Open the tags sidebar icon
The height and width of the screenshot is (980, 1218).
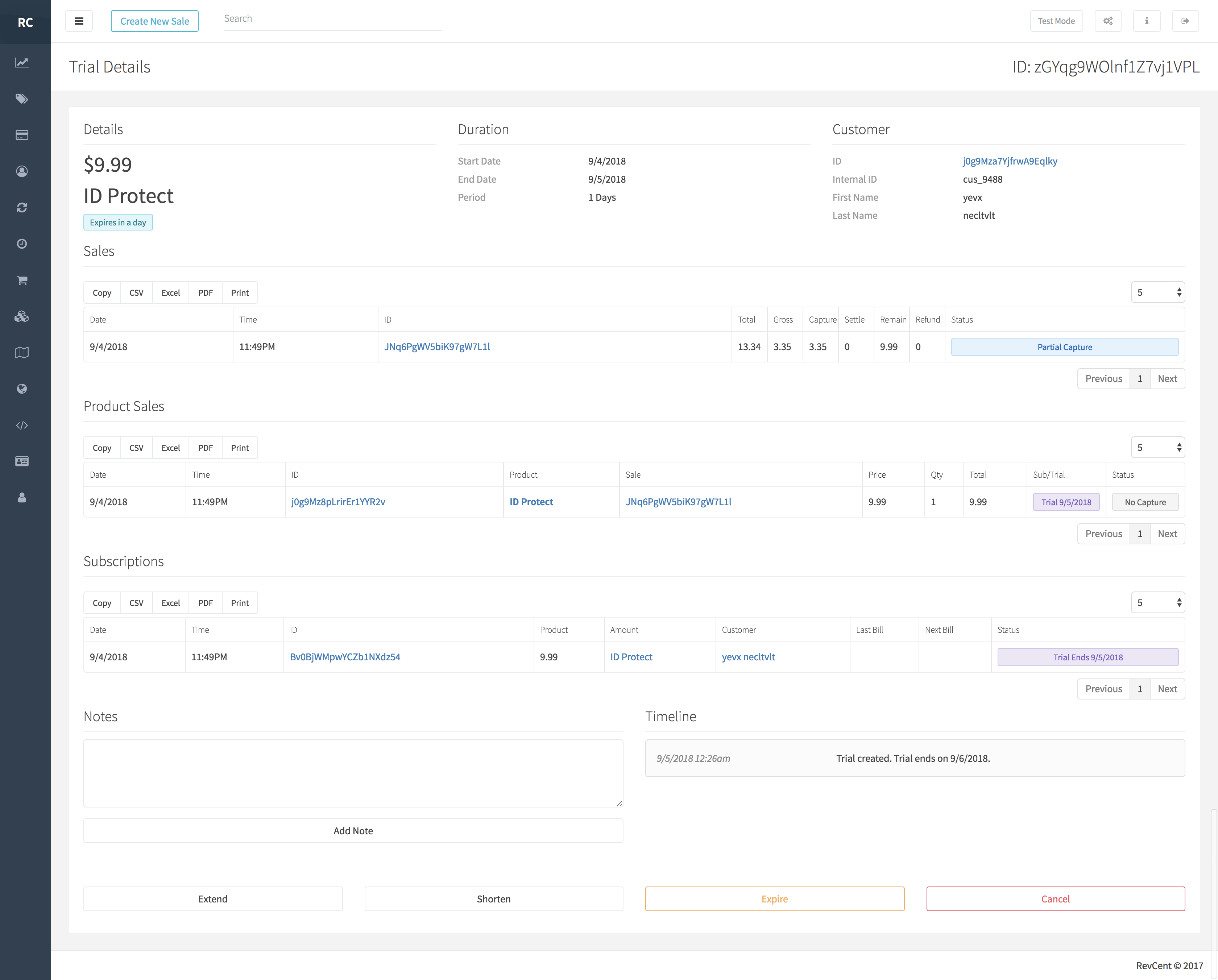click(22, 99)
